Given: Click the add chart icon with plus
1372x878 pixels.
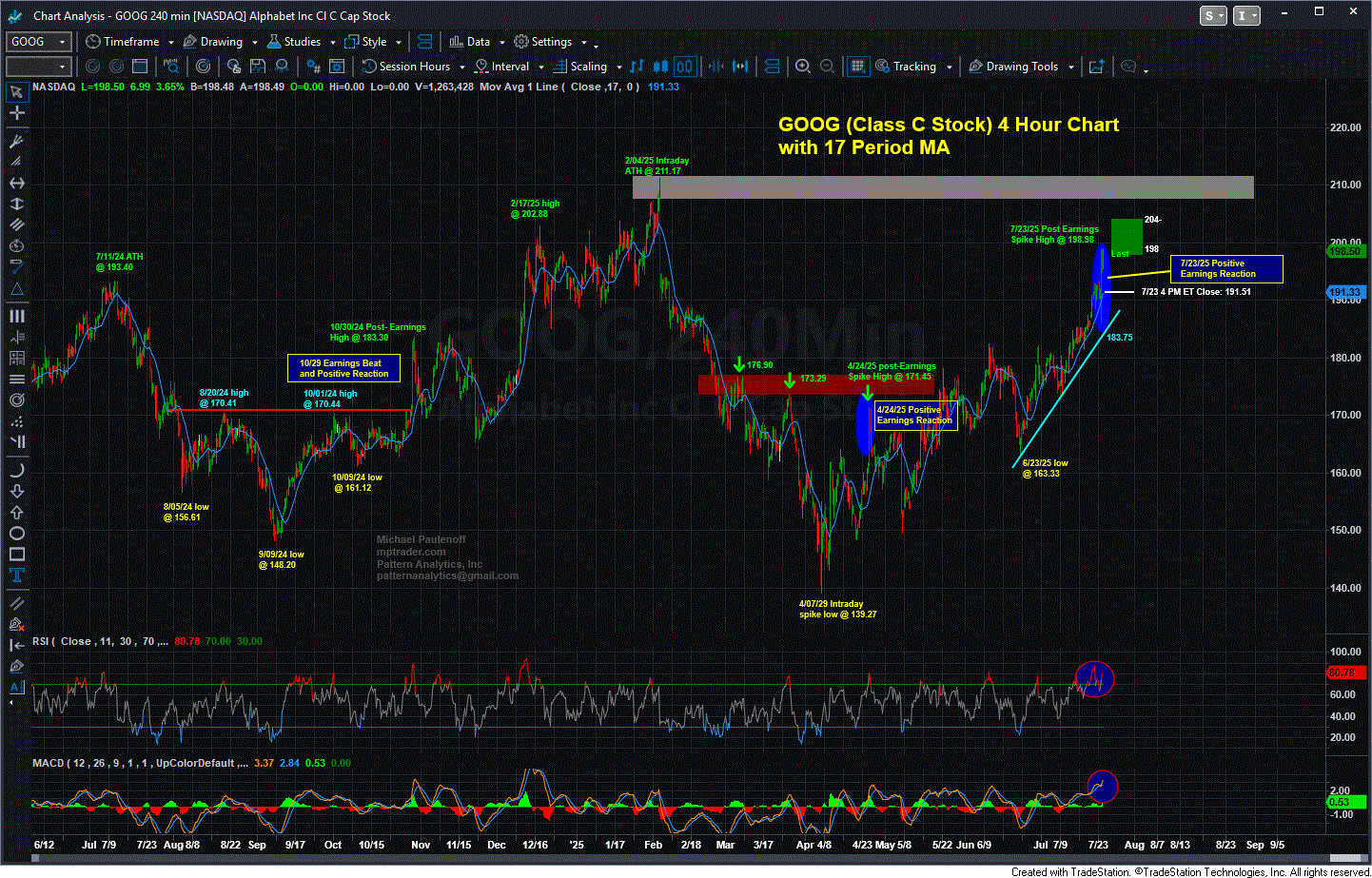Looking at the screenshot, I should (1096, 67).
